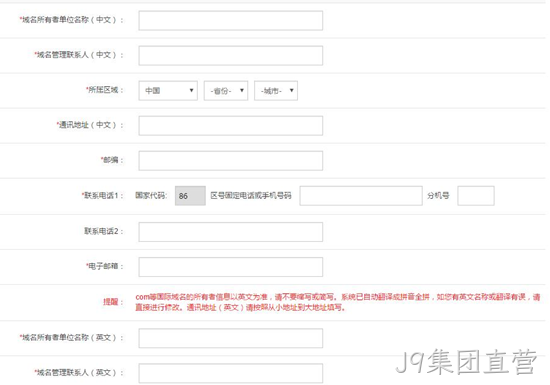Screen dimensions: 550x385
Task: Open the 中国 country dropdown
Action: [168, 90]
